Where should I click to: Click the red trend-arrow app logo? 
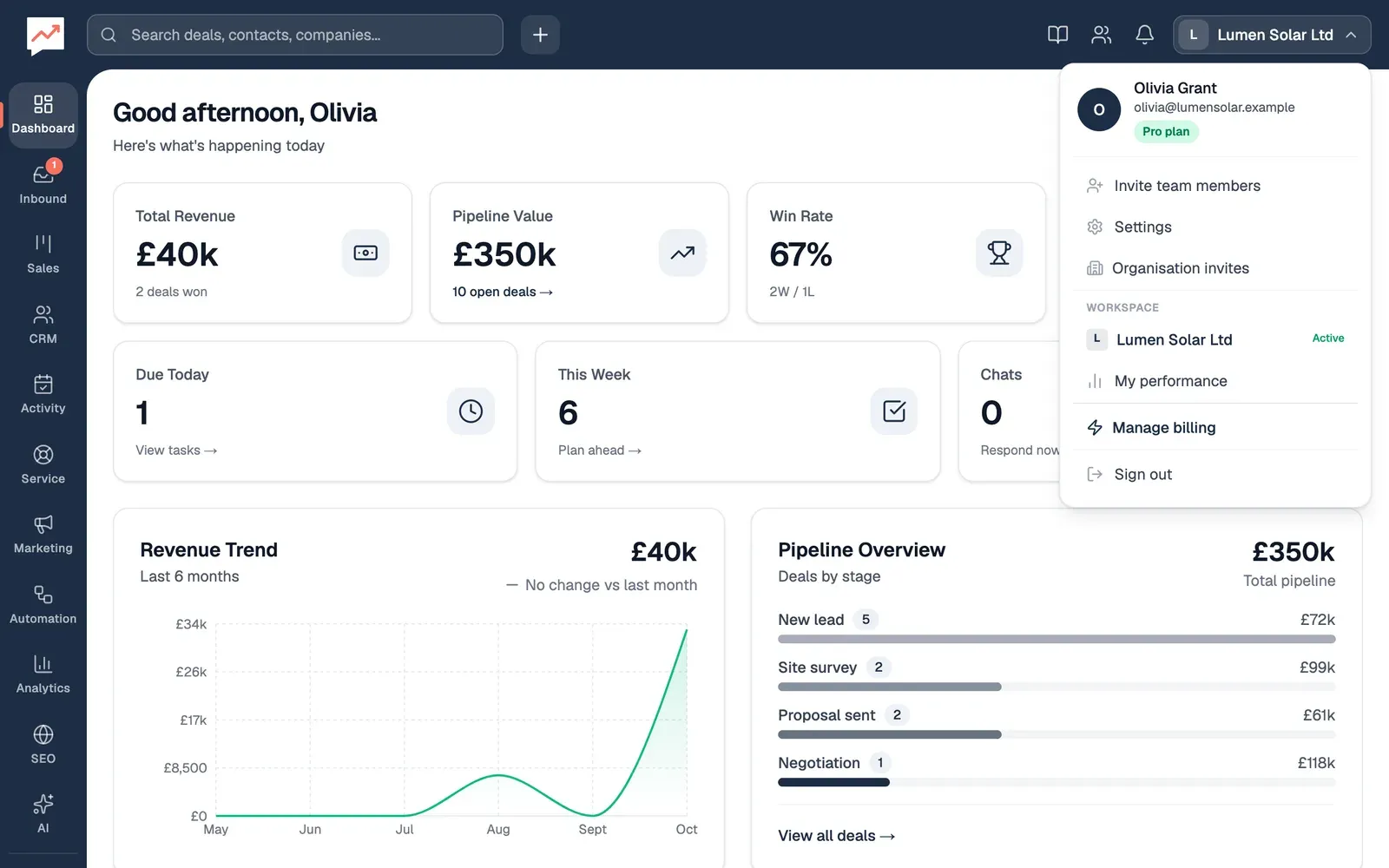(x=45, y=36)
